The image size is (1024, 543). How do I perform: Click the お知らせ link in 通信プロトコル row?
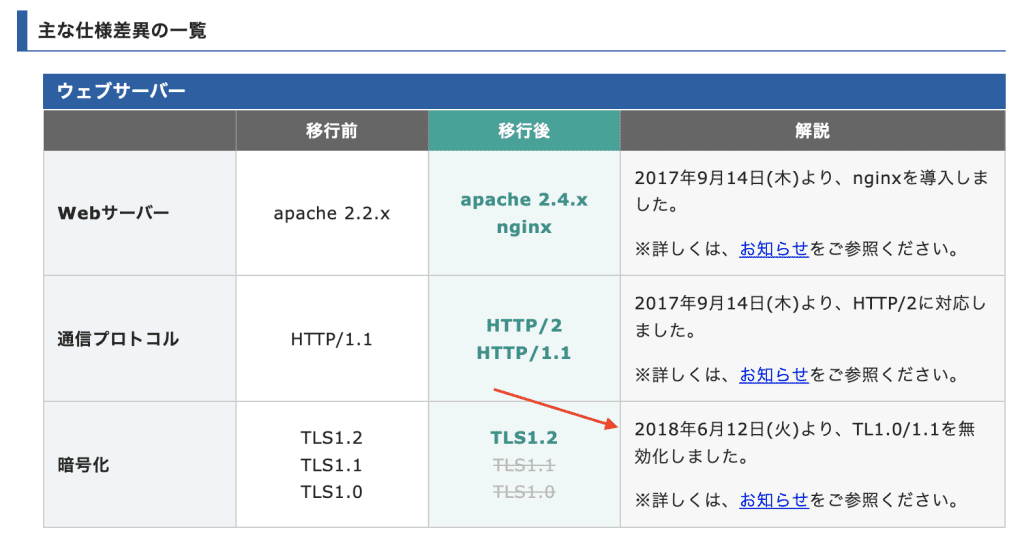pos(773,375)
